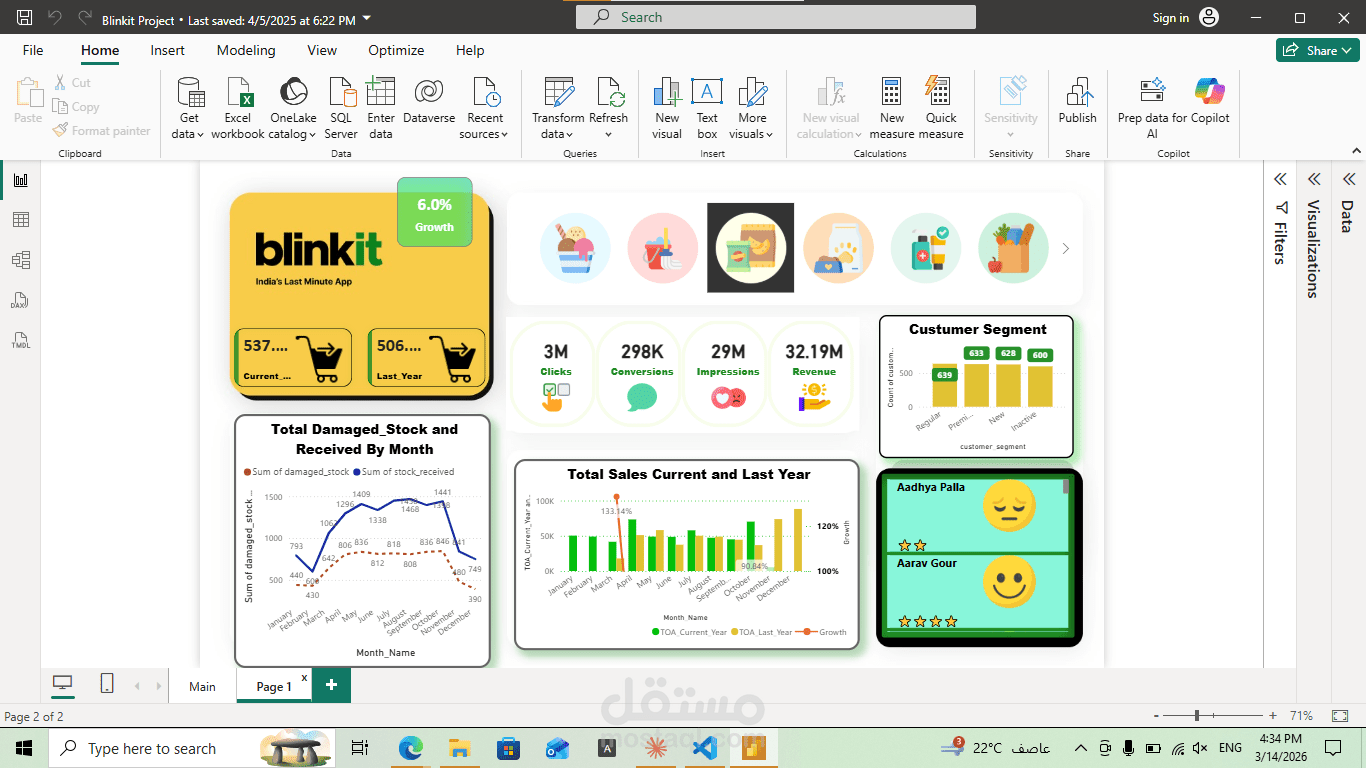
Task: Create a Quick measure
Action: [941, 108]
